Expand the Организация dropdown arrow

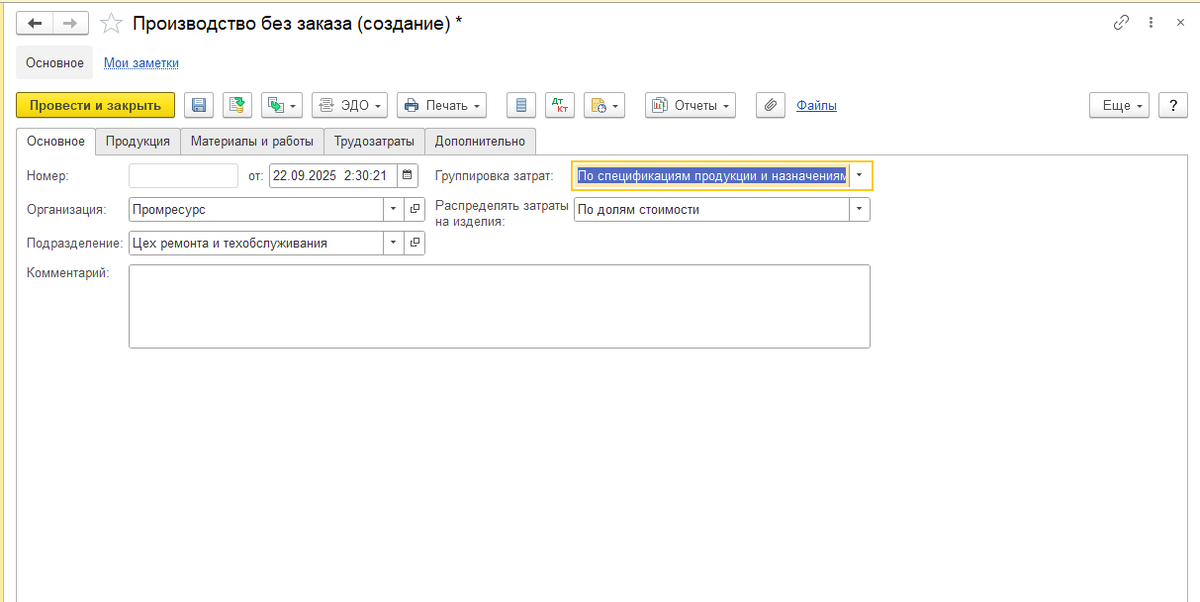coord(393,210)
